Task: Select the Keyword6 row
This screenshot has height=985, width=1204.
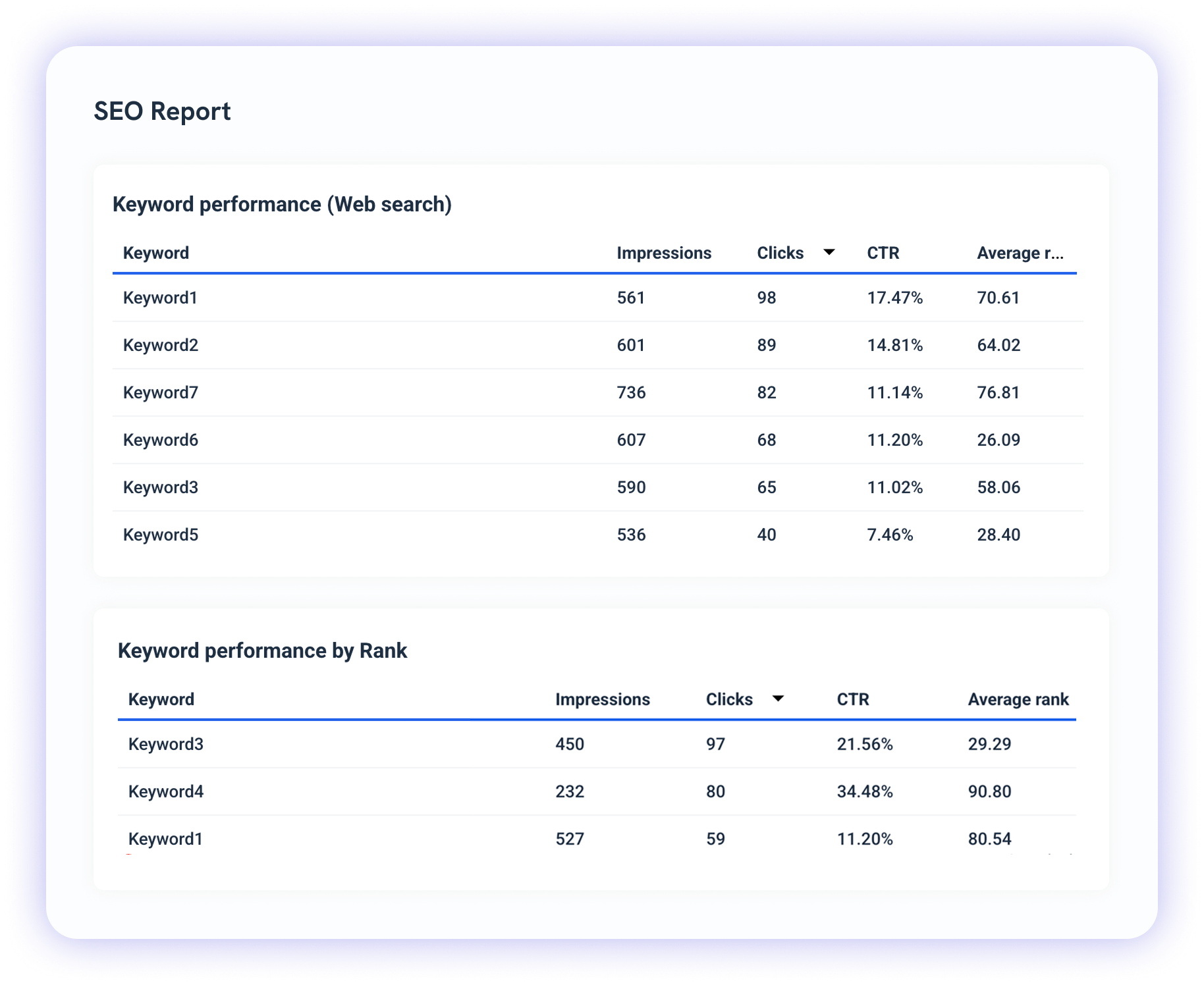Action: [x=160, y=440]
